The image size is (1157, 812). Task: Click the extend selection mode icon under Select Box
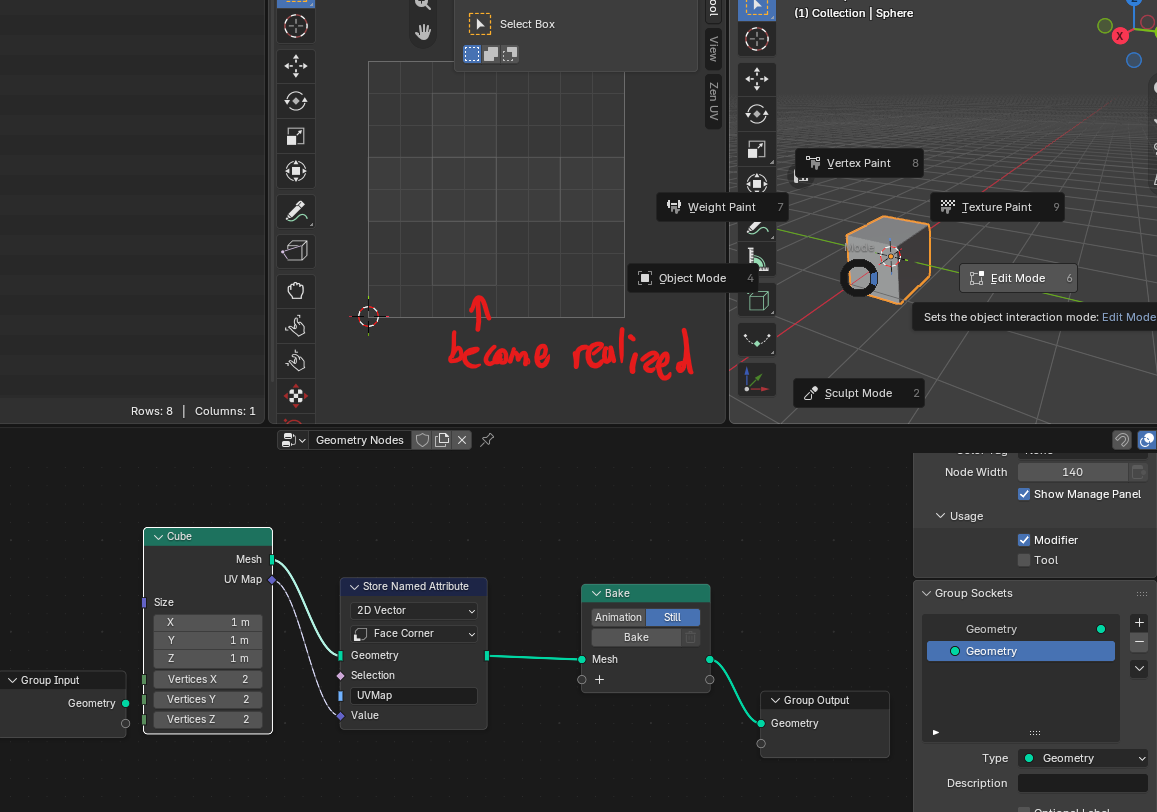pos(491,54)
